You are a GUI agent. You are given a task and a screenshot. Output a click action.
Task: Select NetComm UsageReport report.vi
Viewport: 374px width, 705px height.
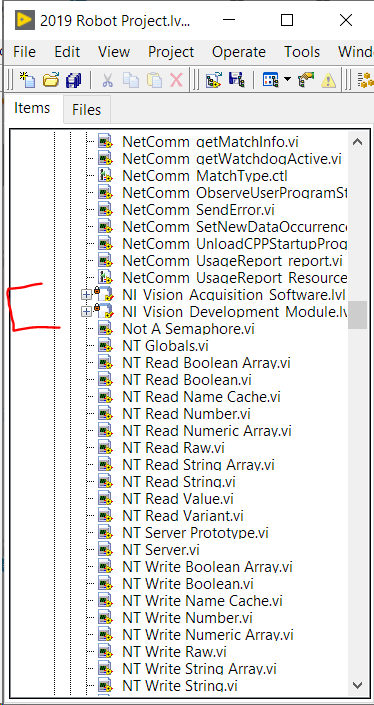tap(232, 261)
